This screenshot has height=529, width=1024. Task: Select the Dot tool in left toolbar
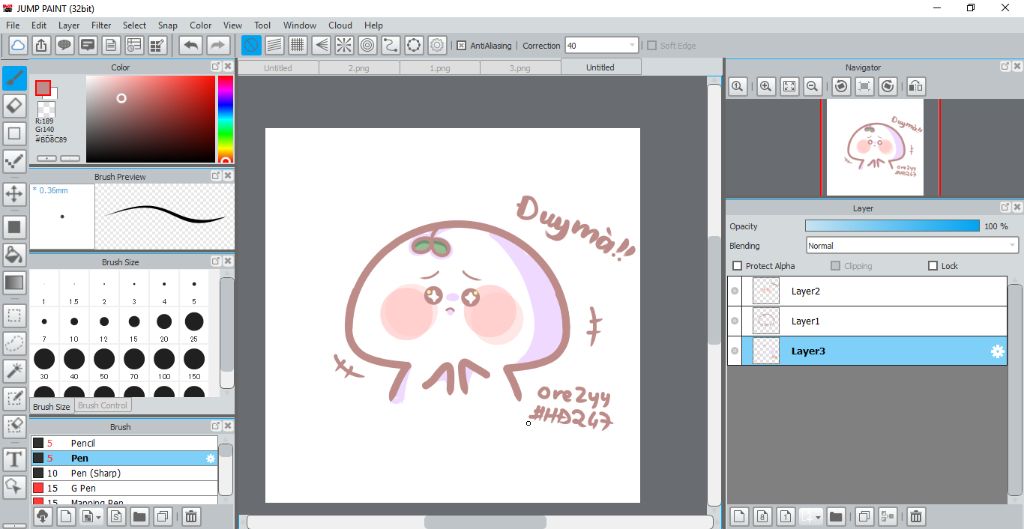(x=14, y=161)
